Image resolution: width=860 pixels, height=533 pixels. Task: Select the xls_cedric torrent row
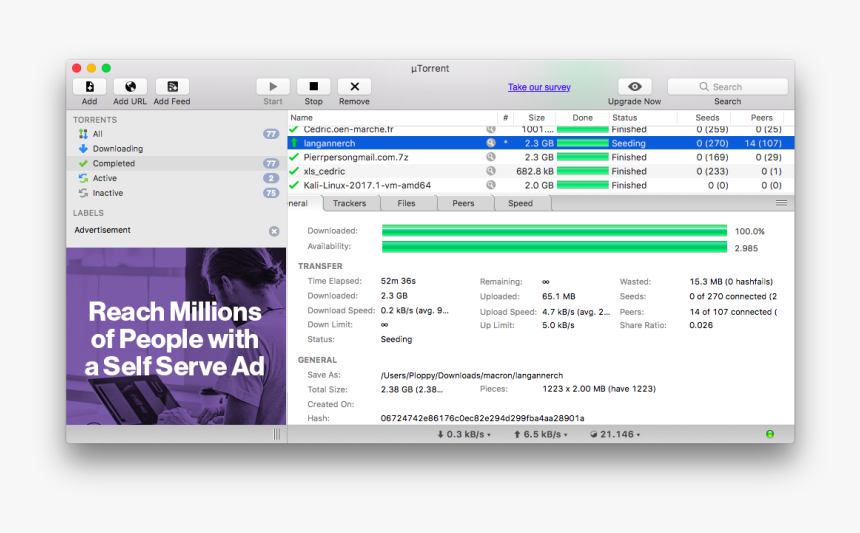541,171
